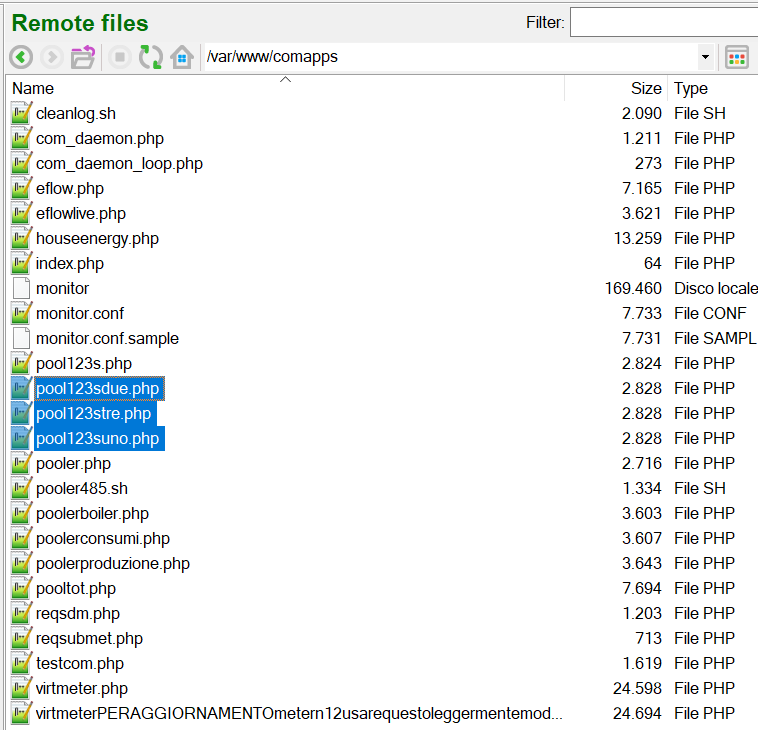The image size is (758, 730).
Task: Click the grayed forward navigation arrow
Action: [52, 58]
